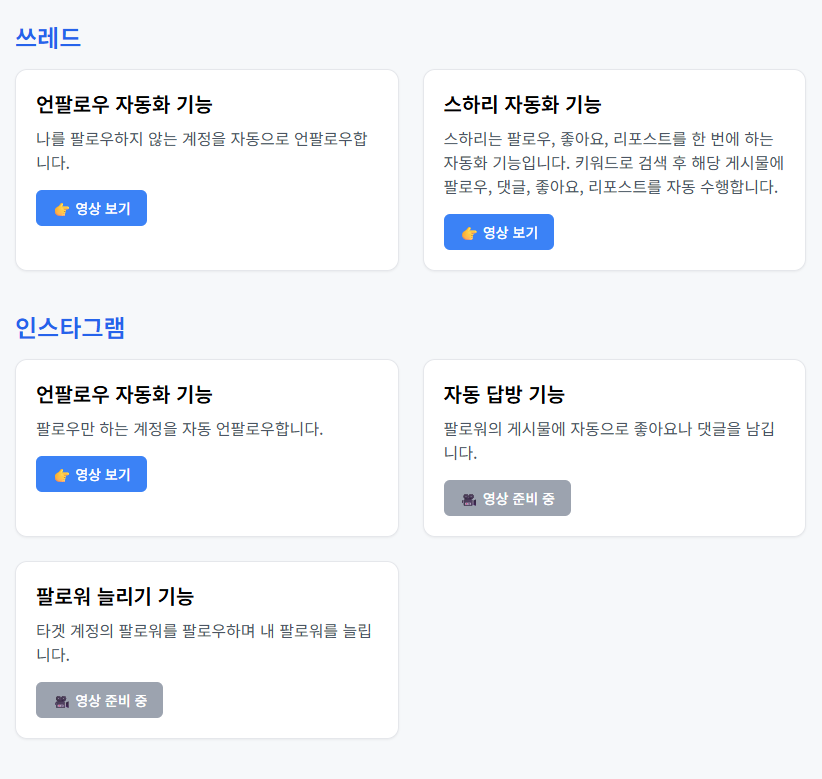
Task: Click description starting 타겟 계정의 팔로워를
Action: tap(203, 642)
